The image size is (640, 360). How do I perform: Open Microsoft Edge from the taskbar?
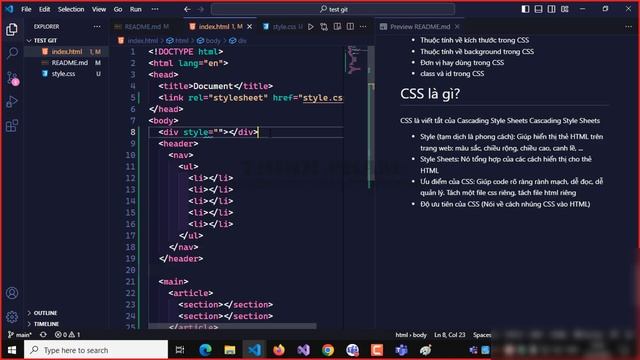[205, 350]
